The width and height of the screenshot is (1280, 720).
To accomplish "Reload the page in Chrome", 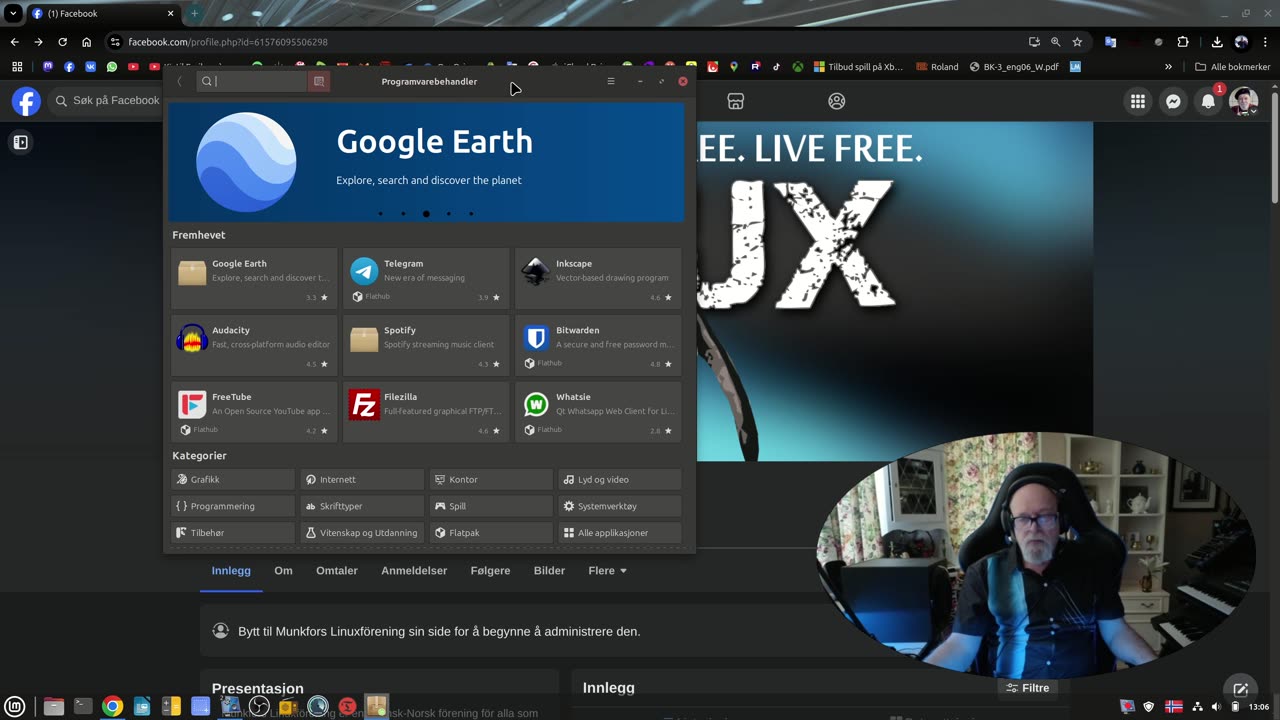I will coord(62,42).
